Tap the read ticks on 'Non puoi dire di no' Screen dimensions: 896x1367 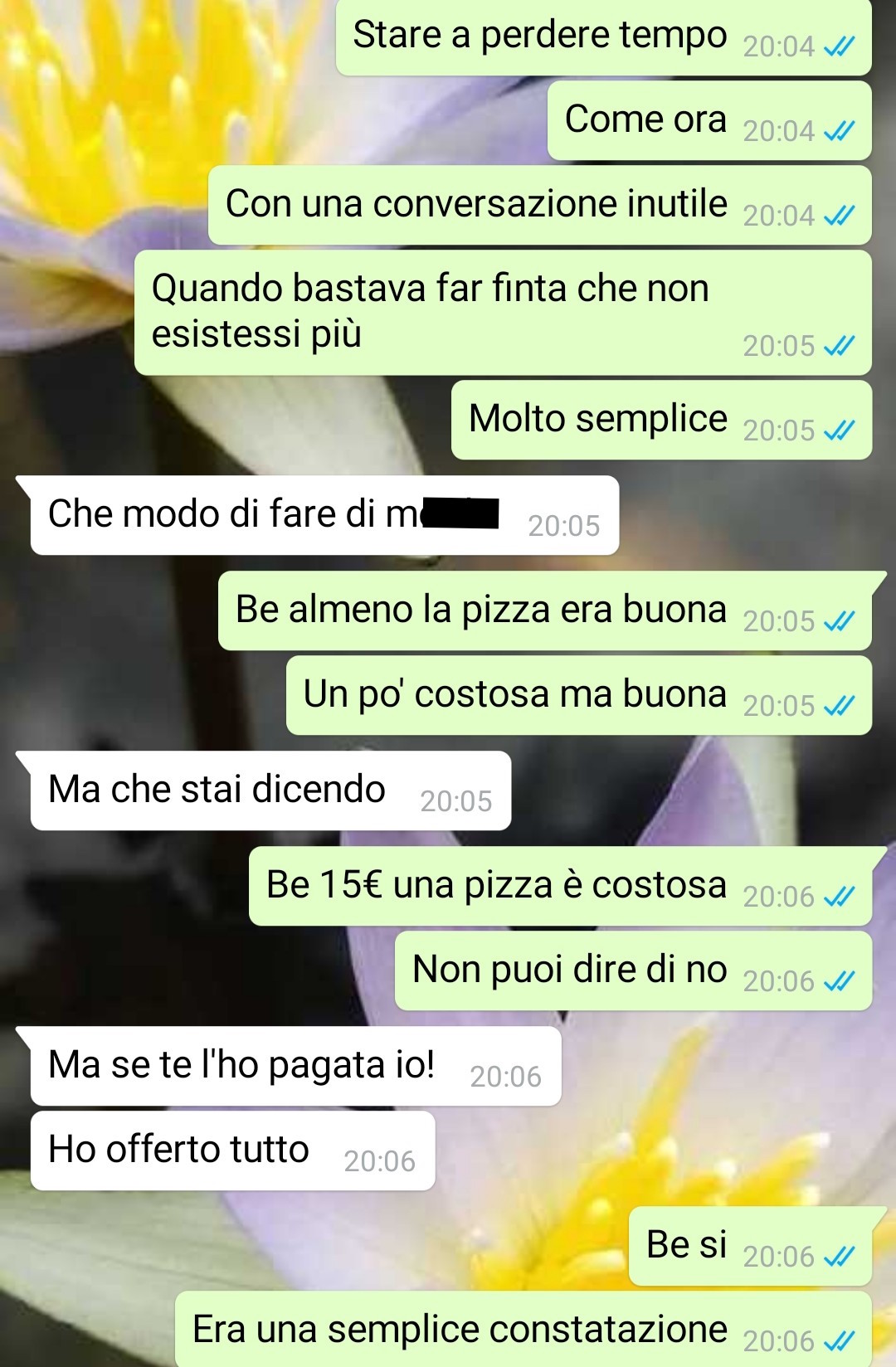(x=839, y=981)
